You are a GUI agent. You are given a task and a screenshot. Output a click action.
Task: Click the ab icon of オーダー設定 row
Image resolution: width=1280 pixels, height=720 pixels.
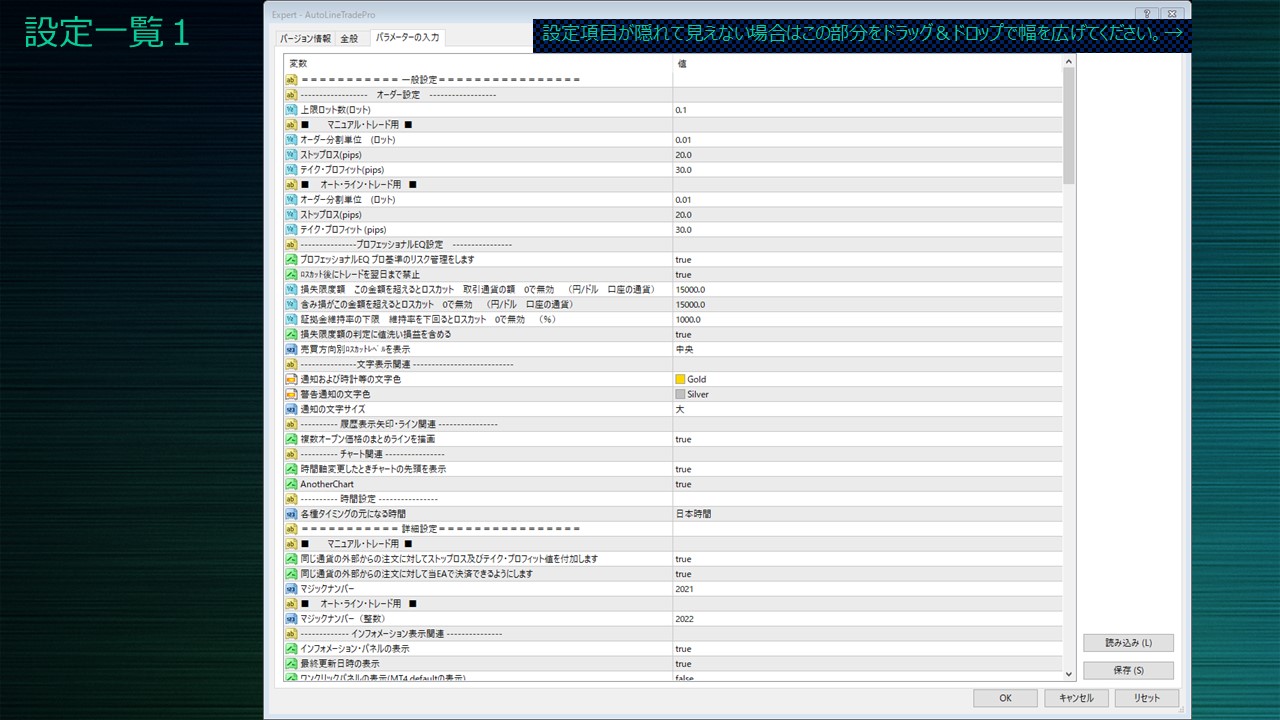(x=292, y=95)
